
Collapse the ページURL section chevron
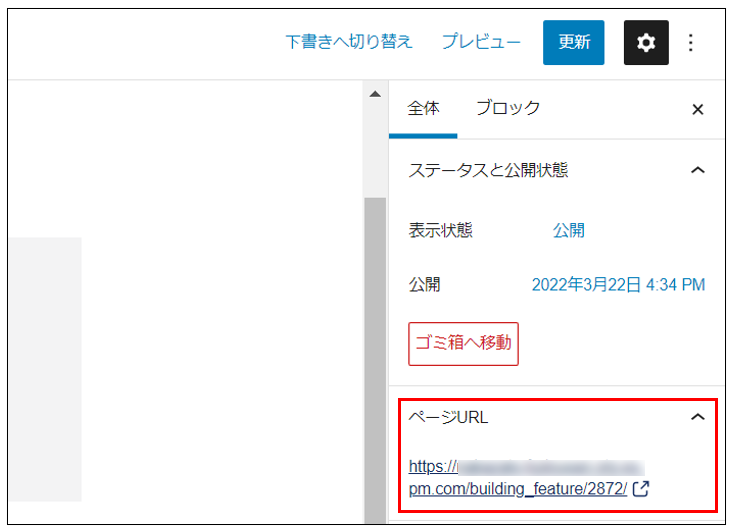pyautogui.click(x=698, y=418)
